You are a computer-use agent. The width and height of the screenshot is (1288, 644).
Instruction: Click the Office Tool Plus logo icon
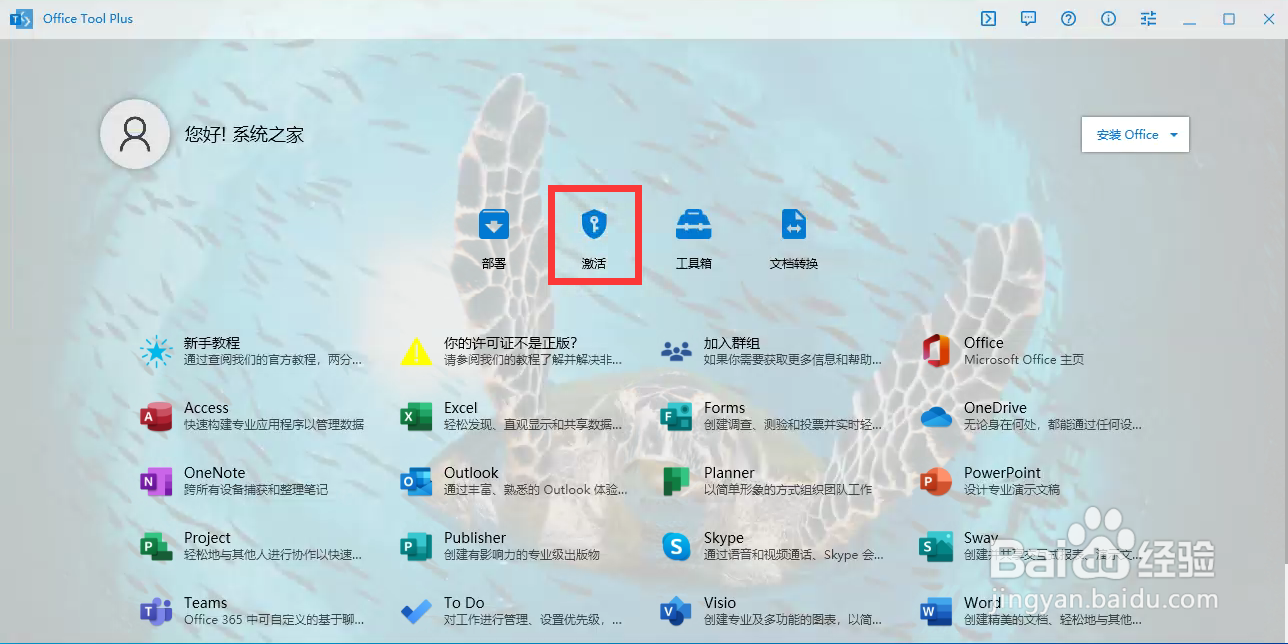21,19
